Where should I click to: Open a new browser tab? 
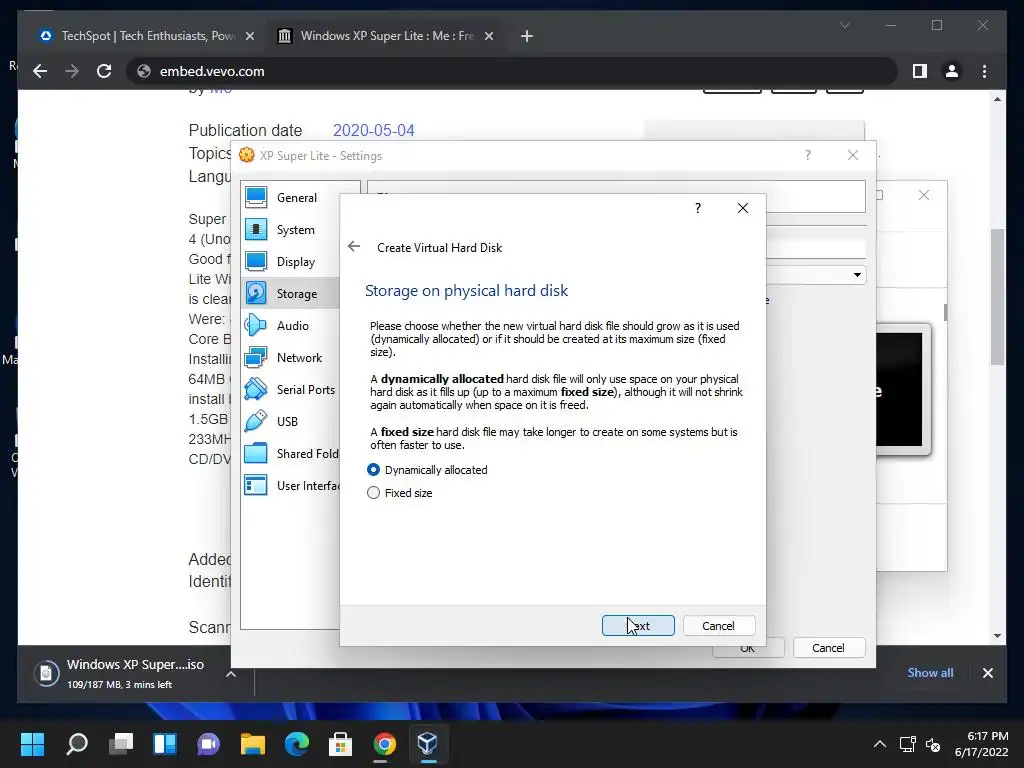coord(527,36)
